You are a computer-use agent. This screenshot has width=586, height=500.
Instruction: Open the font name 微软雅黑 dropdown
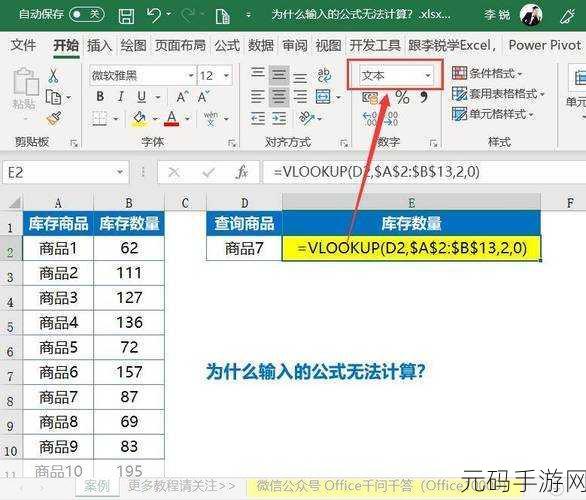pyautogui.click(x=191, y=75)
